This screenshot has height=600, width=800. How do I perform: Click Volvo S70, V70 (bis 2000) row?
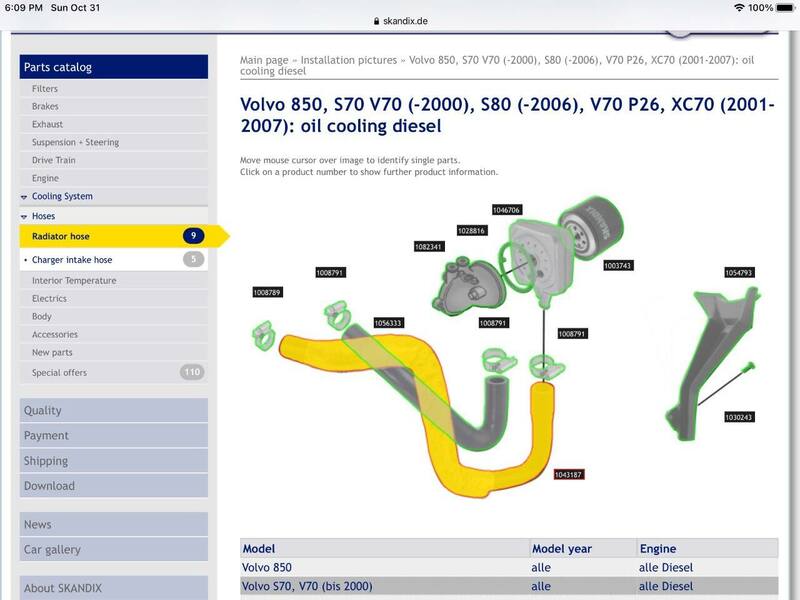pos(509,586)
